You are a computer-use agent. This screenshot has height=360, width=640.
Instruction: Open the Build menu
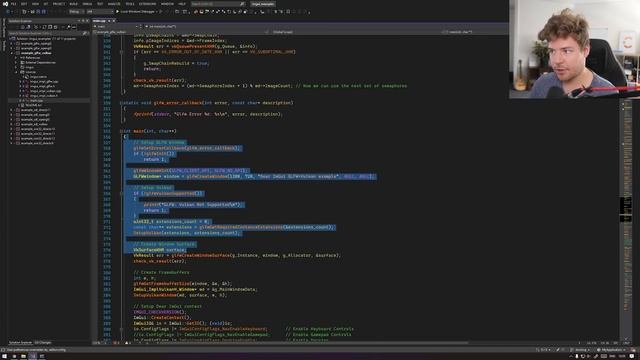pos(73,4)
